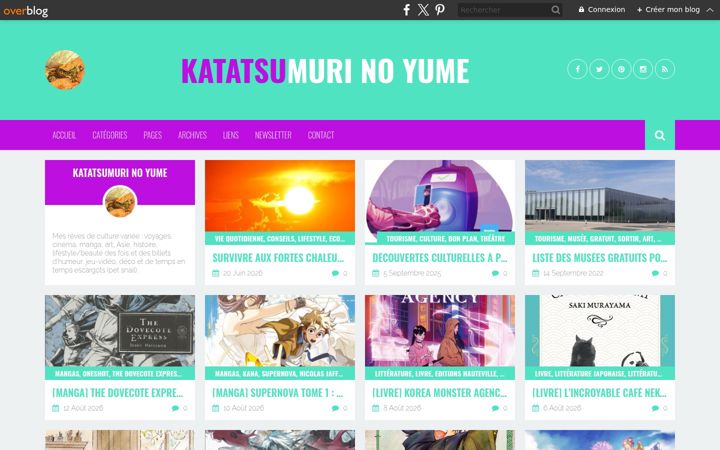This screenshot has width=720, height=450.
Task: Open article [Livre] Korea Monster Agency
Action: point(439,393)
